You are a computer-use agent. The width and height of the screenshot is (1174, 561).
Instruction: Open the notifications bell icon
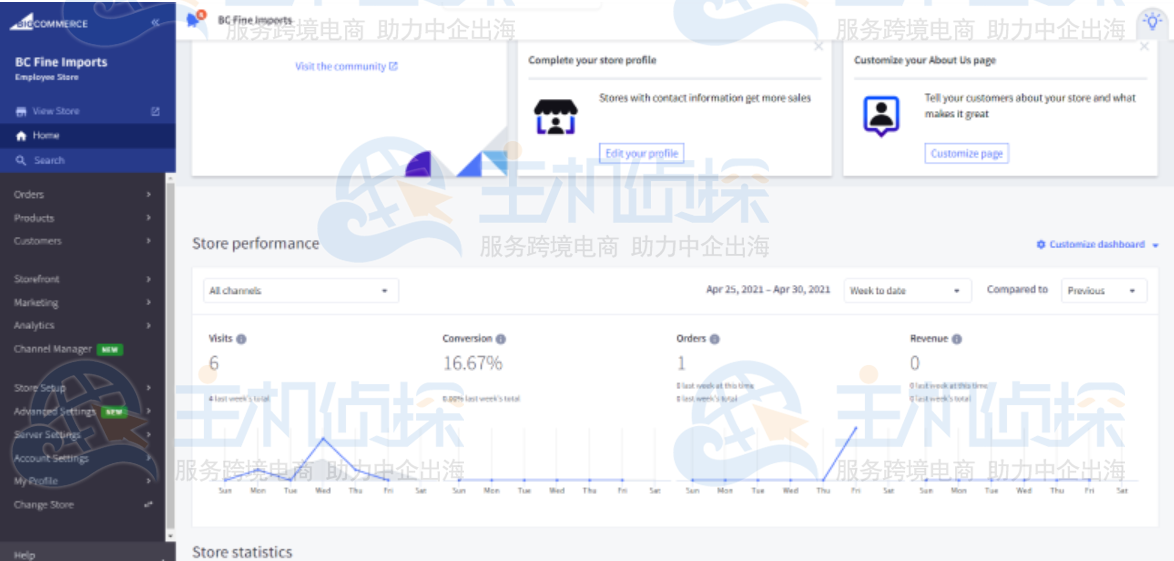[x=193, y=20]
